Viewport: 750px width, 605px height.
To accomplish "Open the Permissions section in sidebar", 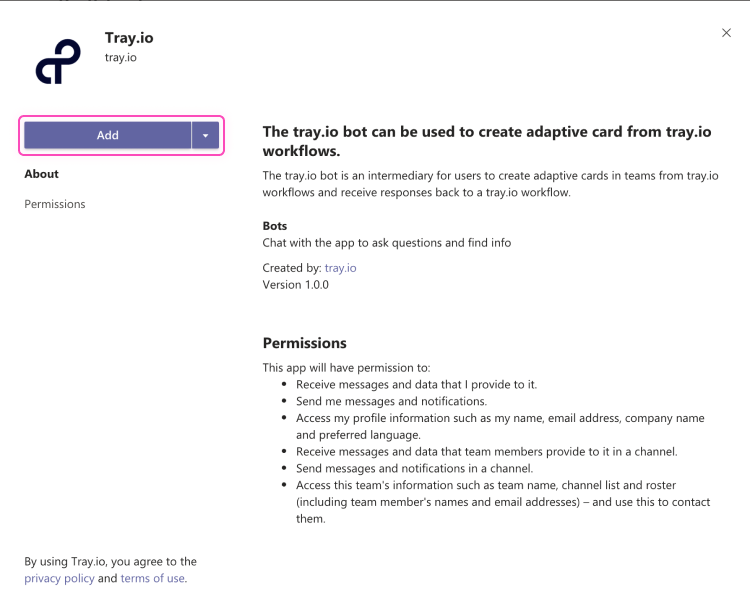I will click(x=55, y=204).
